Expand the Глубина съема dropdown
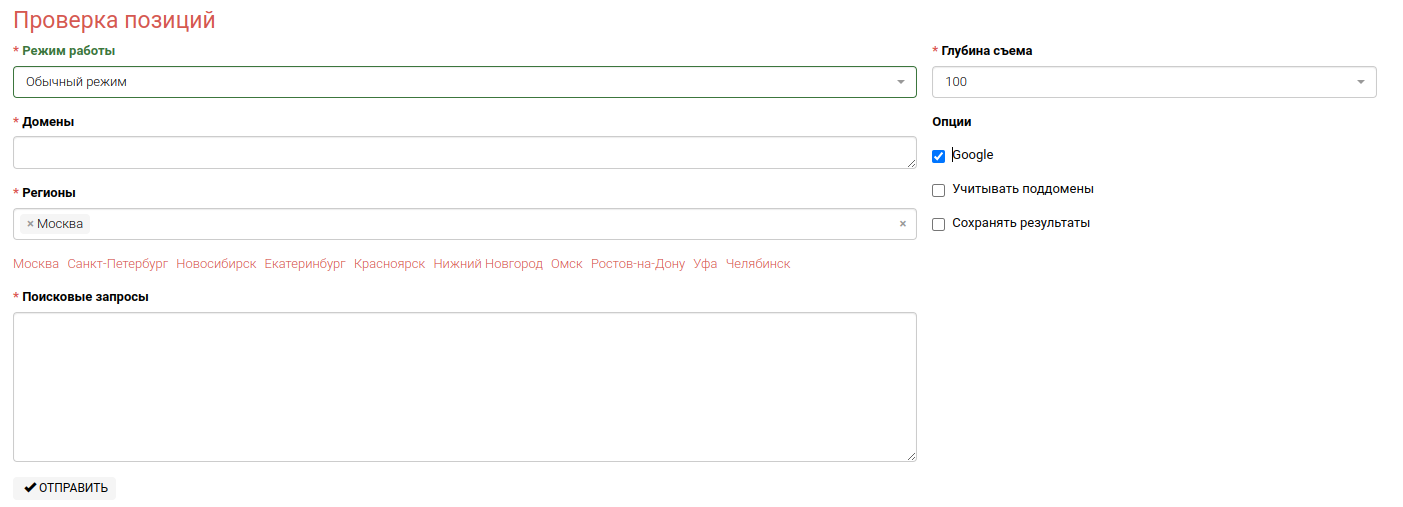The width and height of the screenshot is (1403, 507). [x=1153, y=82]
